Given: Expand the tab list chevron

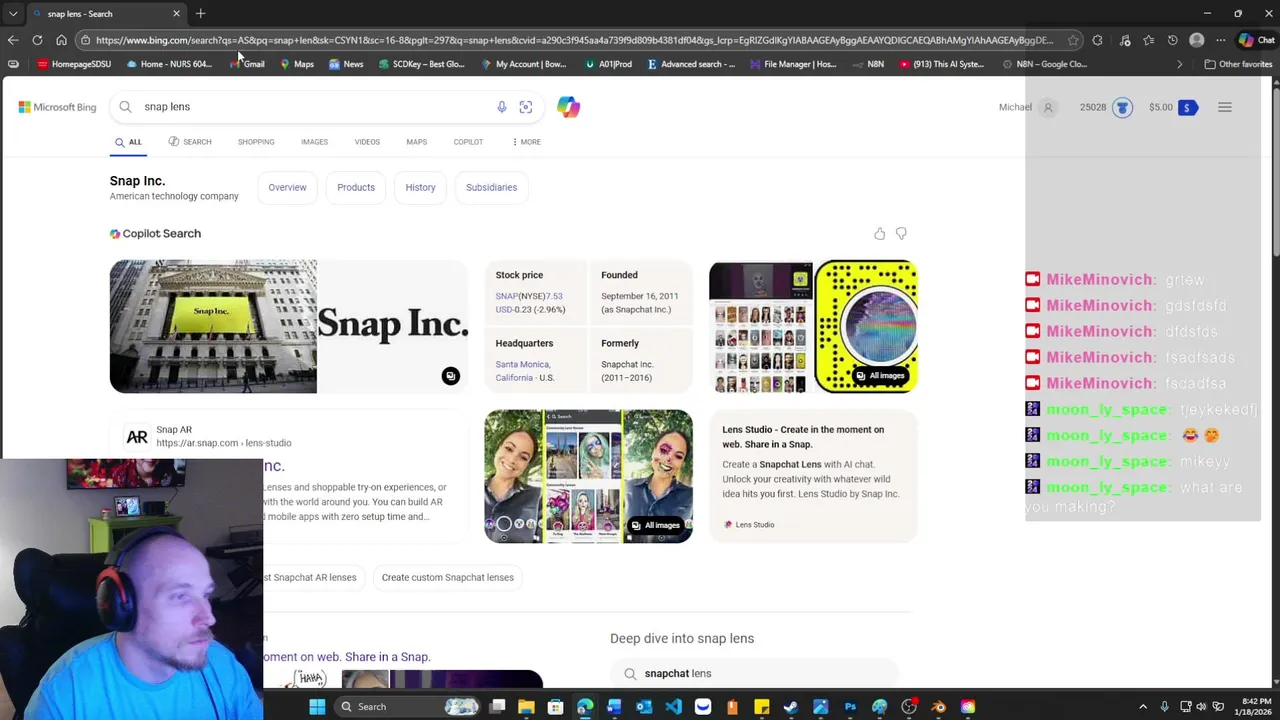Looking at the screenshot, I should tap(13, 14).
